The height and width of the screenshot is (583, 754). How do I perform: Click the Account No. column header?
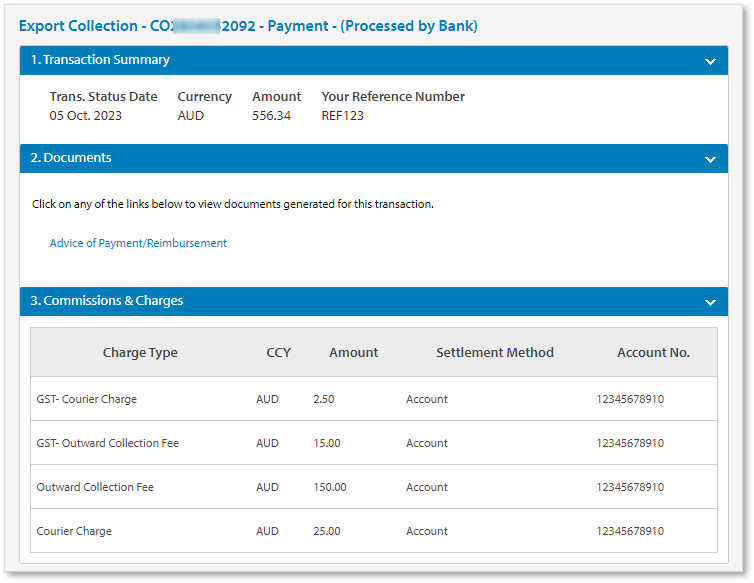click(x=653, y=353)
